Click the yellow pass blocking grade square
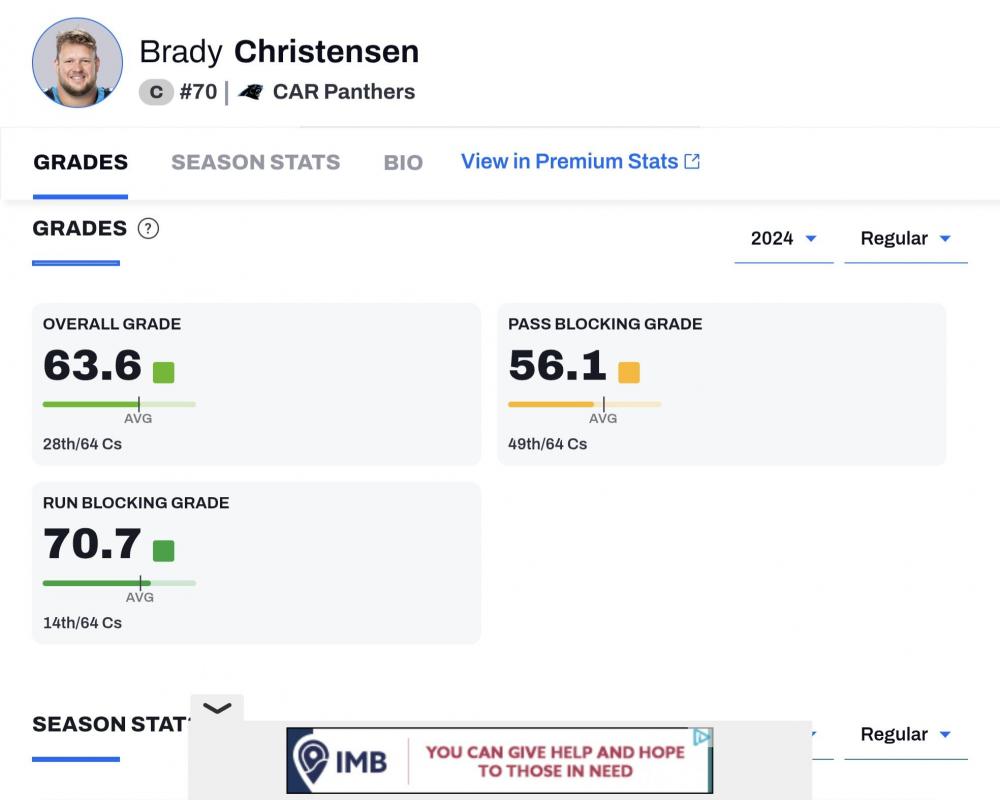Image resolution: width=1000 pixels, height=800 pixels. [629, 373]
